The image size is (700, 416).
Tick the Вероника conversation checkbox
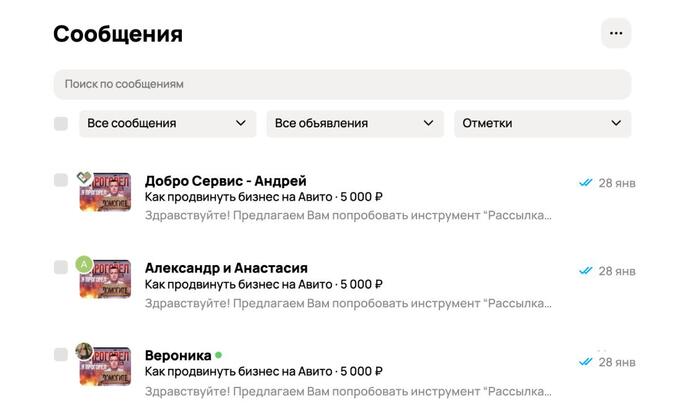point(61,355)
